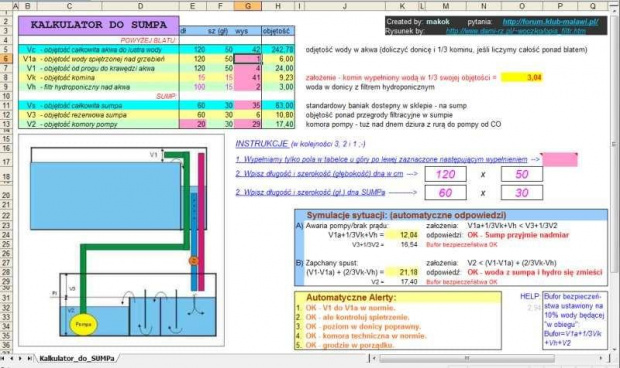The width and height of the screenshot is (620, 368).
Task: Click the yellow Pompa circle in the diagram
Action: point(83,324)
